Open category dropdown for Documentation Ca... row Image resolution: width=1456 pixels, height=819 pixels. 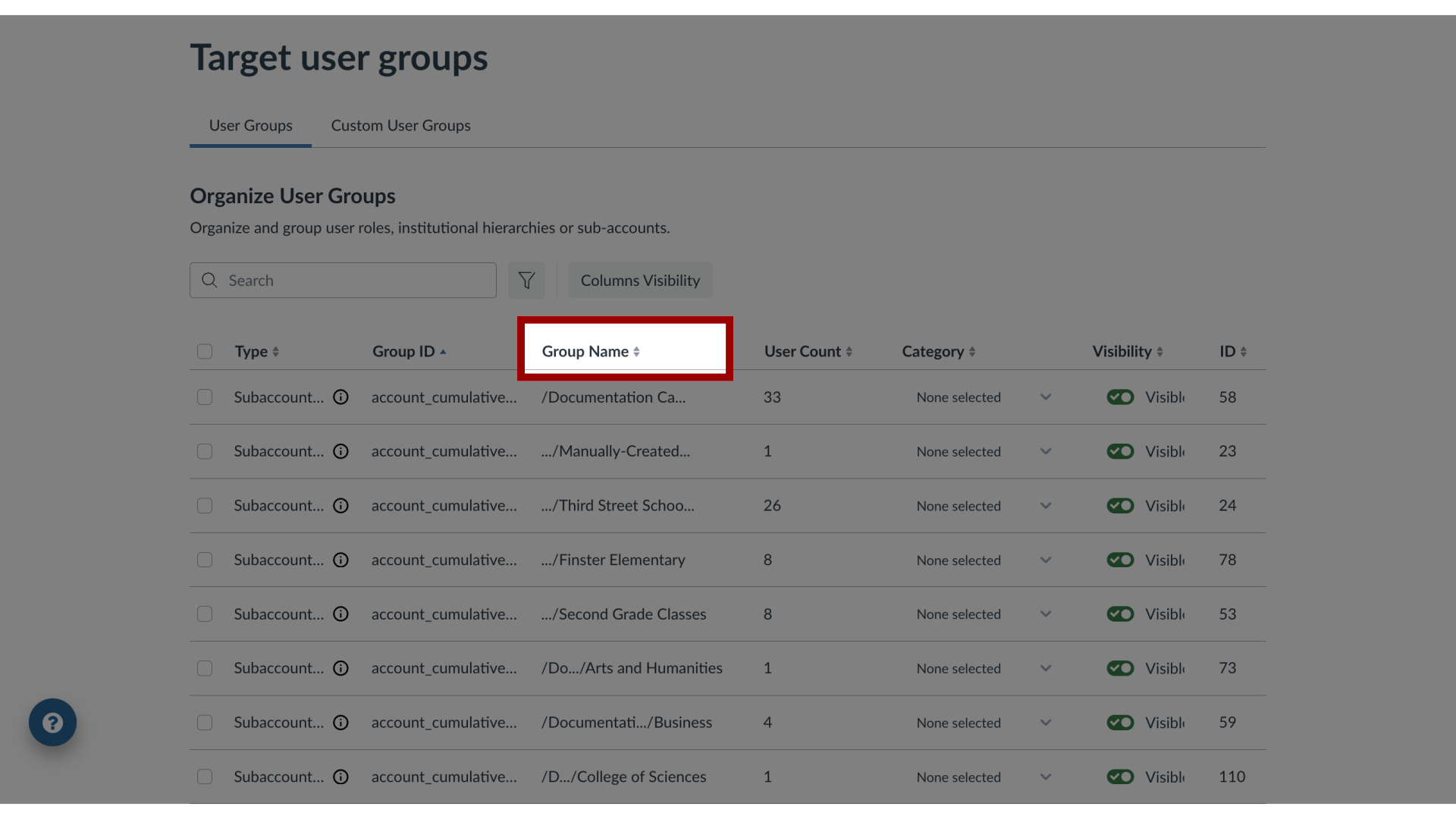(984, 397)
